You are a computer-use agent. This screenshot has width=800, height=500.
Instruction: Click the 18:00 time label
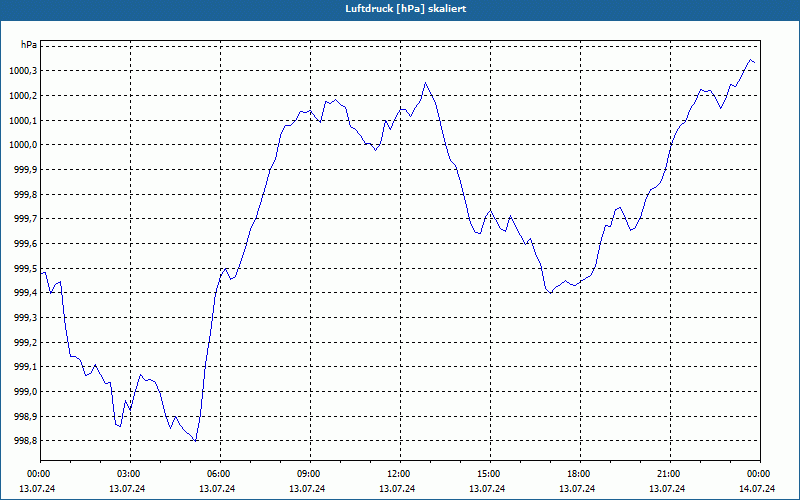(x=580, y=474)
